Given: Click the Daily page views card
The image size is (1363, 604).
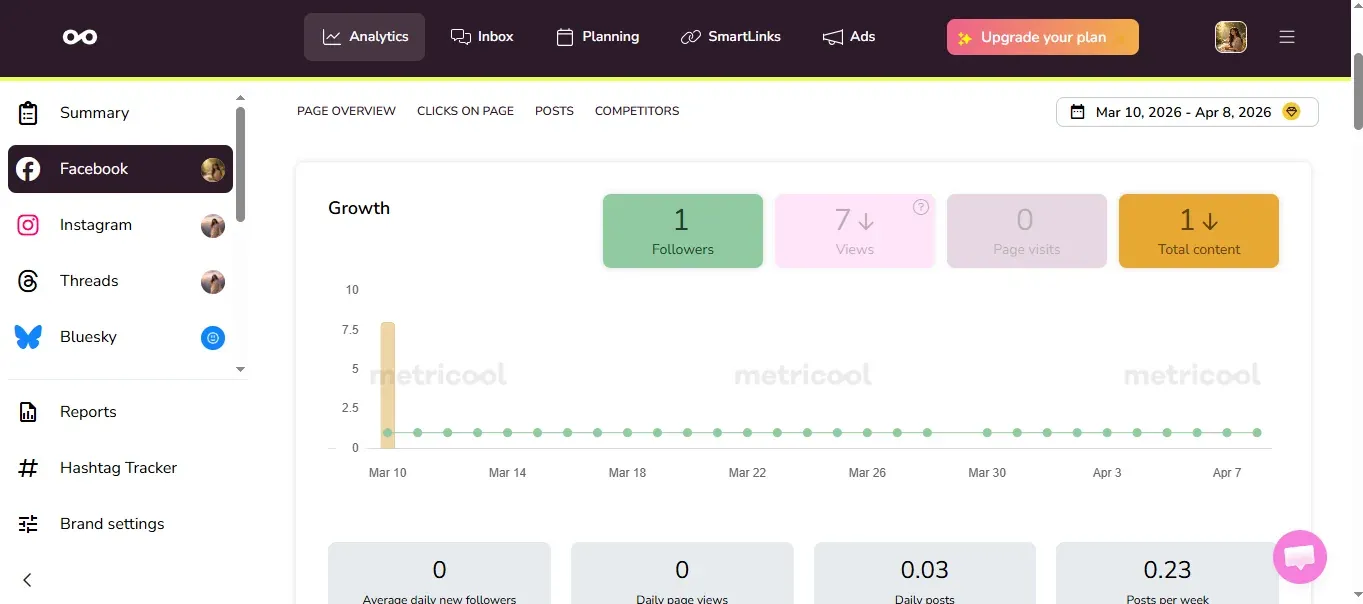Looking at the screenshot, I should pos(682,574).
